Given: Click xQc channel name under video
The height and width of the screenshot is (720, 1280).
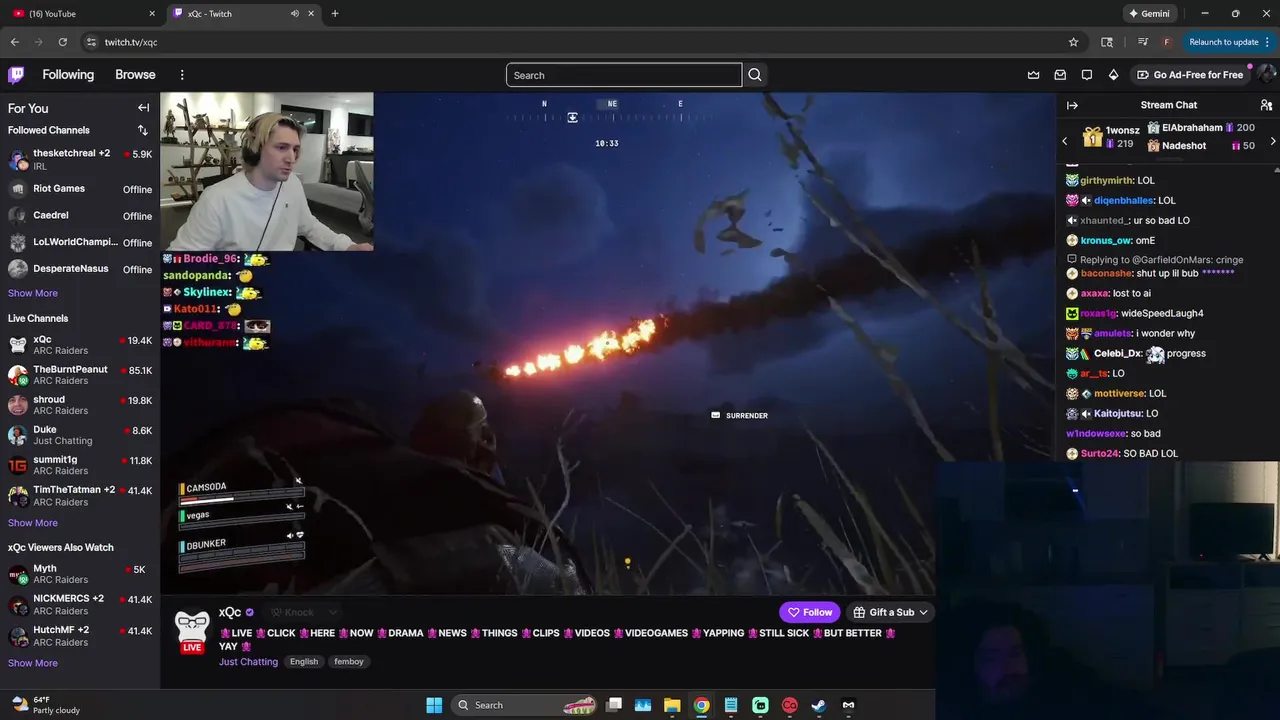Looking at the screenshot, I should [230, 612].
